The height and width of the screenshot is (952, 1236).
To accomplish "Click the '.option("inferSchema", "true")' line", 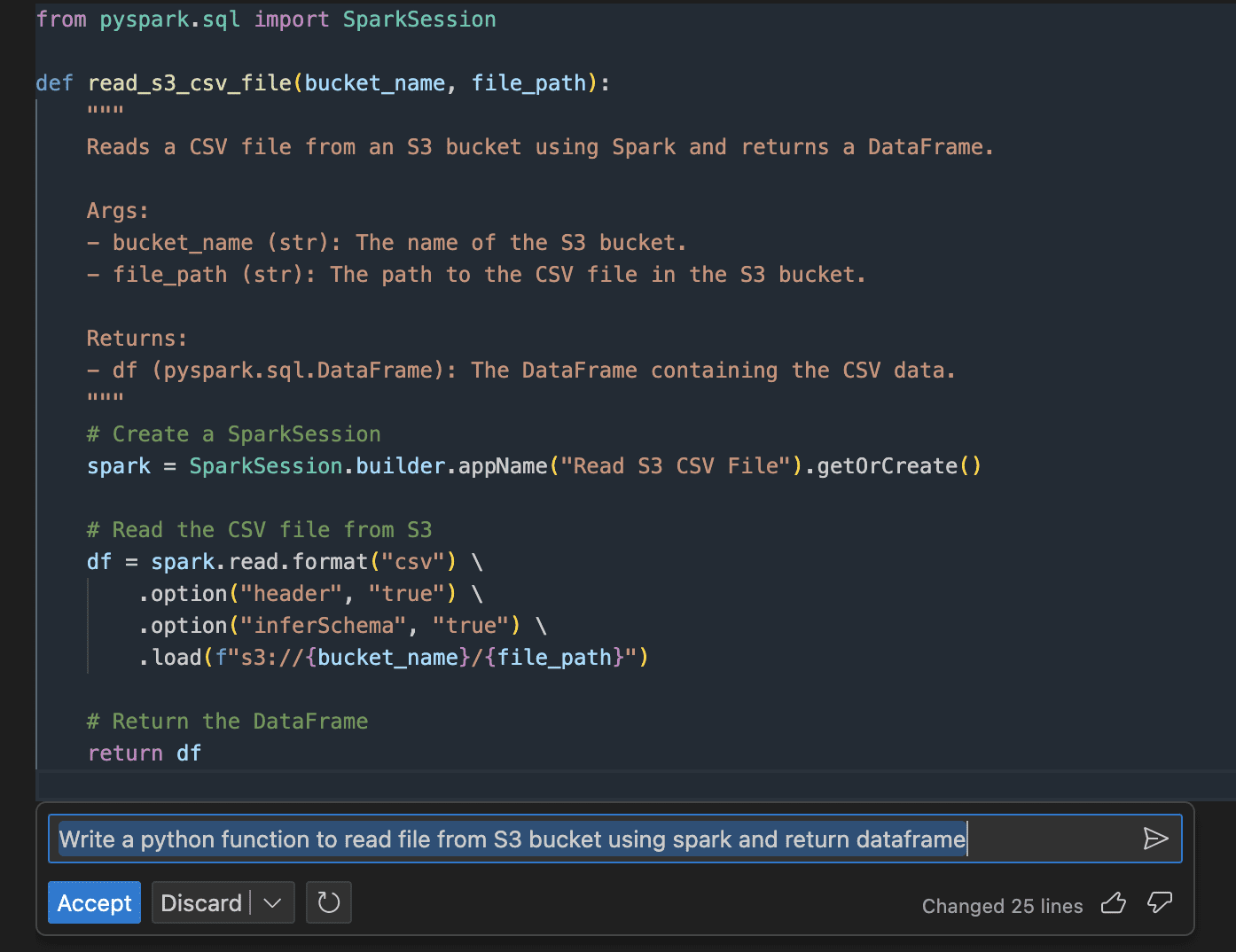I will (342, 626).
